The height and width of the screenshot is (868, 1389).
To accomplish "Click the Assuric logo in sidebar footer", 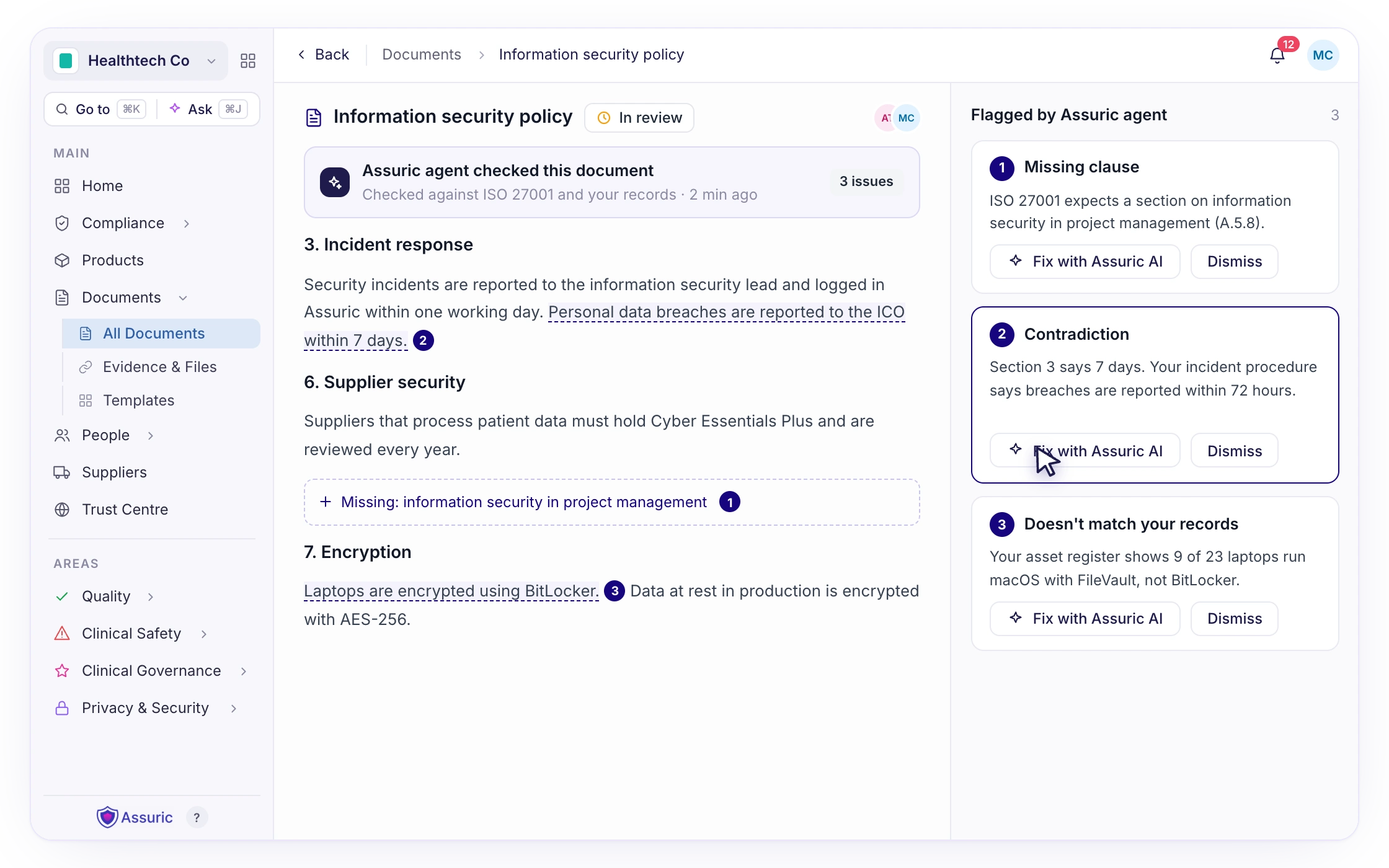I will coord(135,818).
